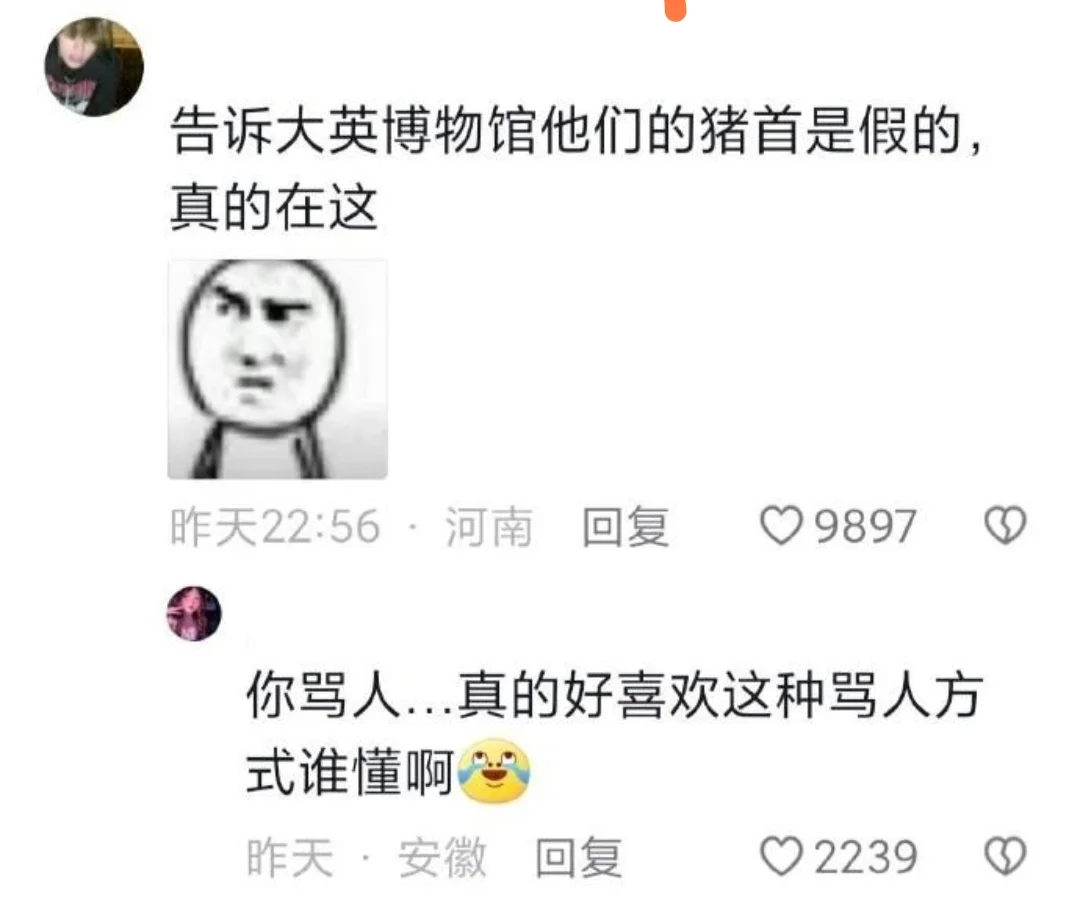Select the reply text starting 你骂人
The height and width of the screenshot is (905, 1080).
[x=614, y=734]
